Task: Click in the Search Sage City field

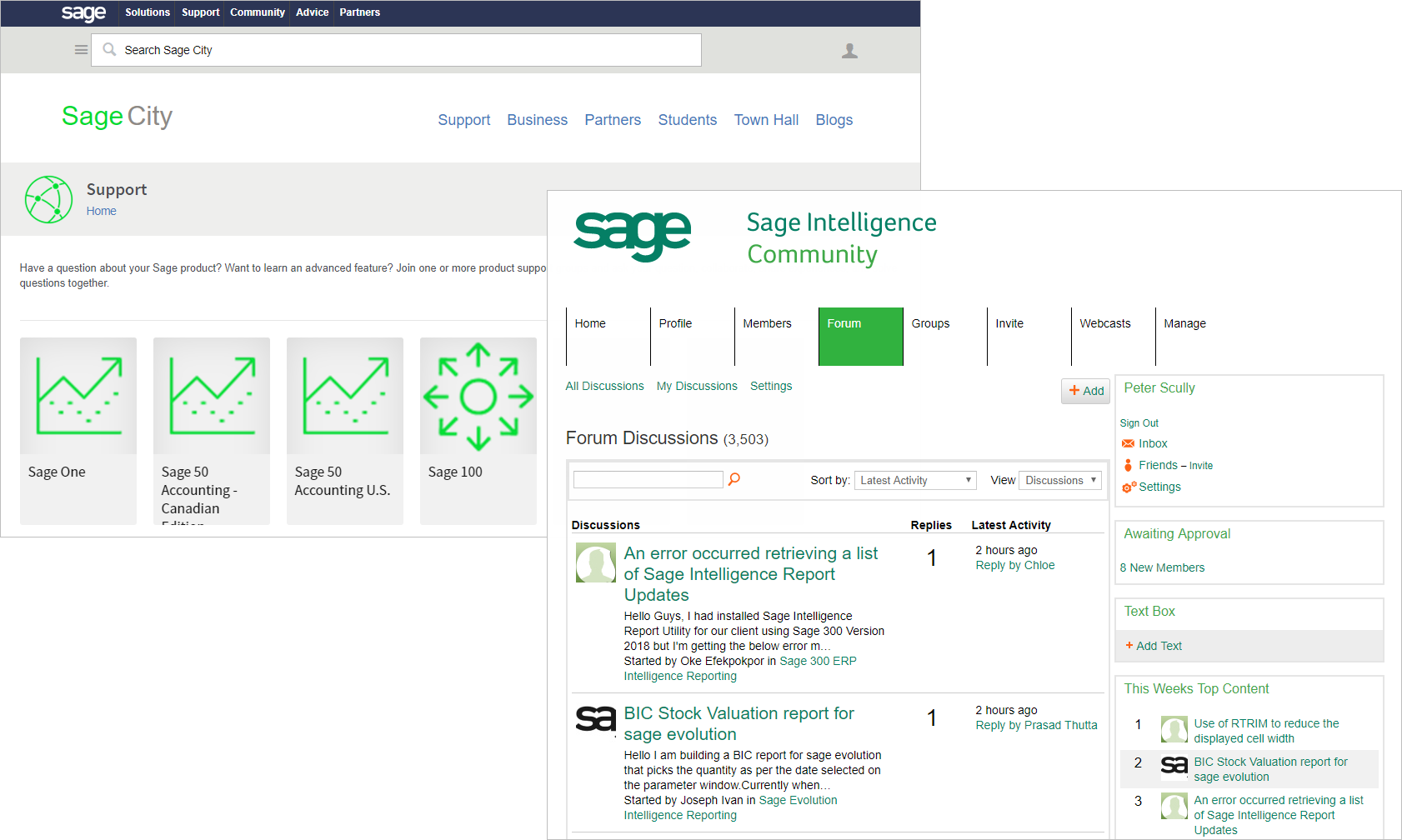Action: [x=396, y=50]
